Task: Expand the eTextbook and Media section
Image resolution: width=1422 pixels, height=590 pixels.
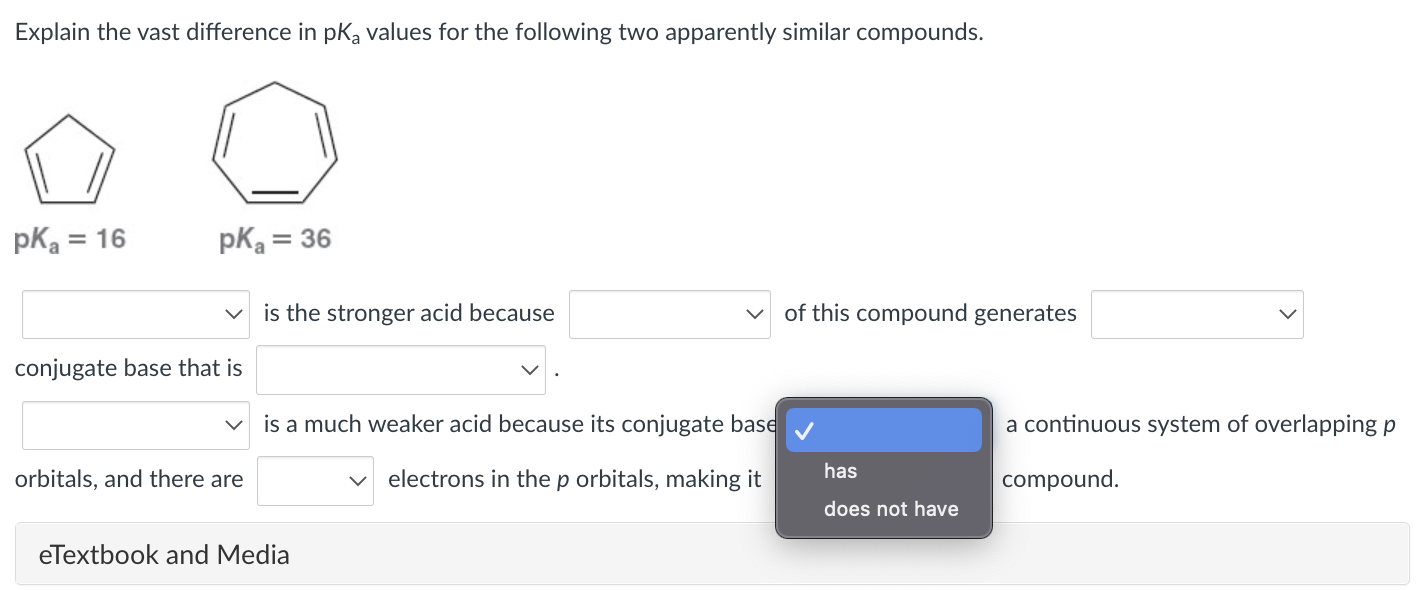Action: (163, 554)
